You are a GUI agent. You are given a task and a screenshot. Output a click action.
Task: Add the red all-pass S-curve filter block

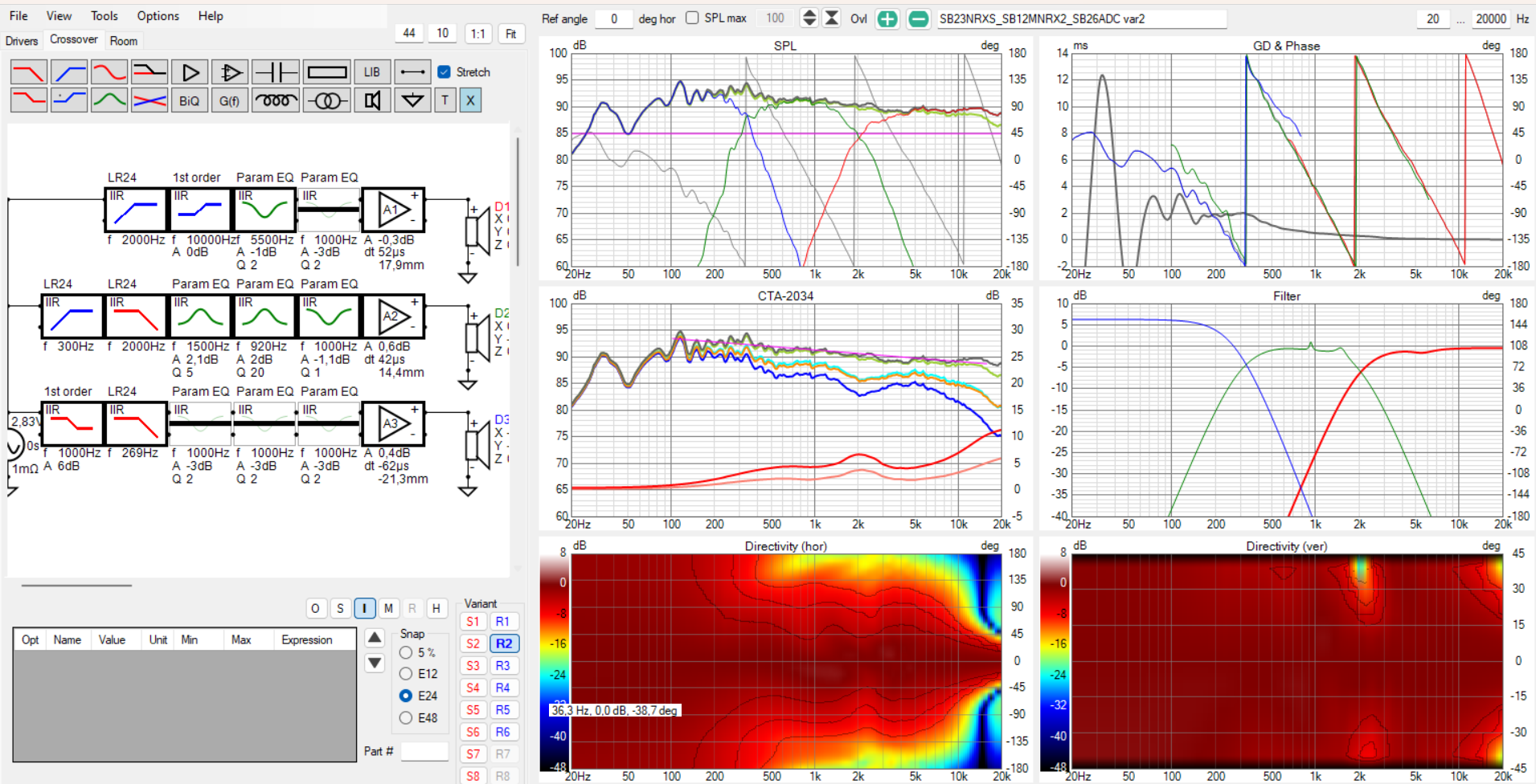(109, 72)
